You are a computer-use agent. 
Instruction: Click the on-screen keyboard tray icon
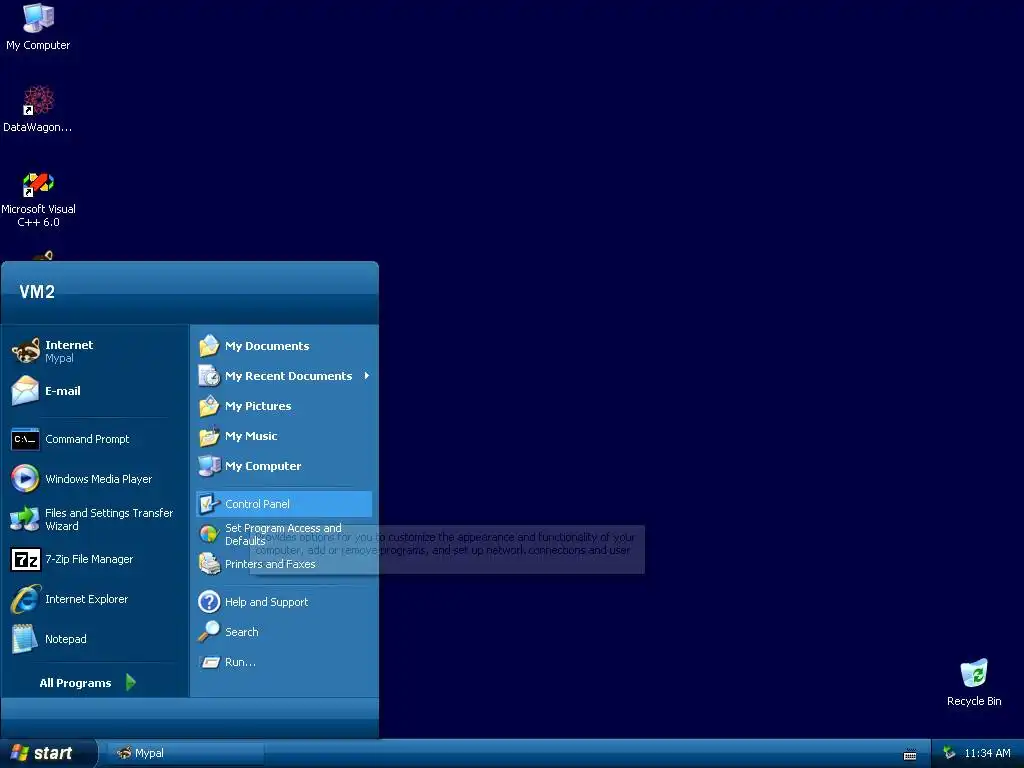pyautogui.click(x=910, y=754)
